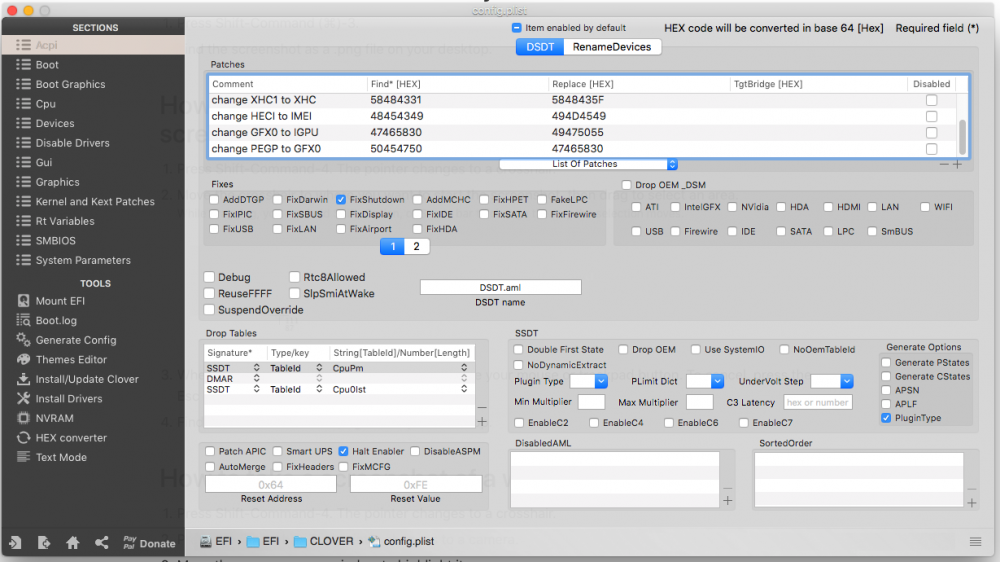Disable the change XHC1 to XHC patch

(932, 100)
